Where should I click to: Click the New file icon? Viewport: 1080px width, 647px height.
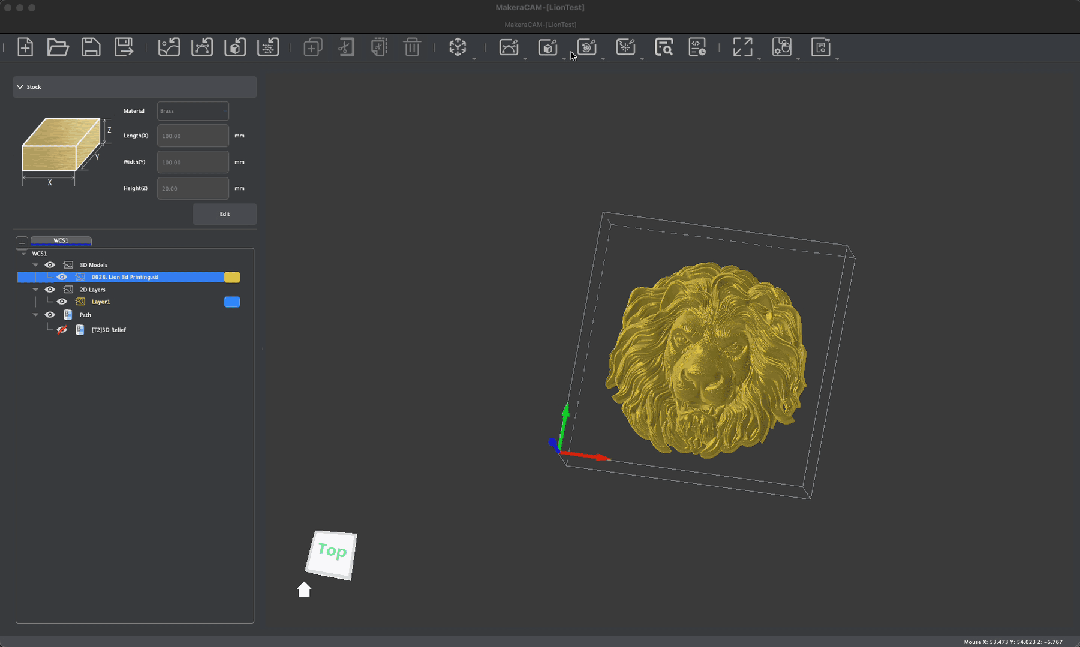25,47
